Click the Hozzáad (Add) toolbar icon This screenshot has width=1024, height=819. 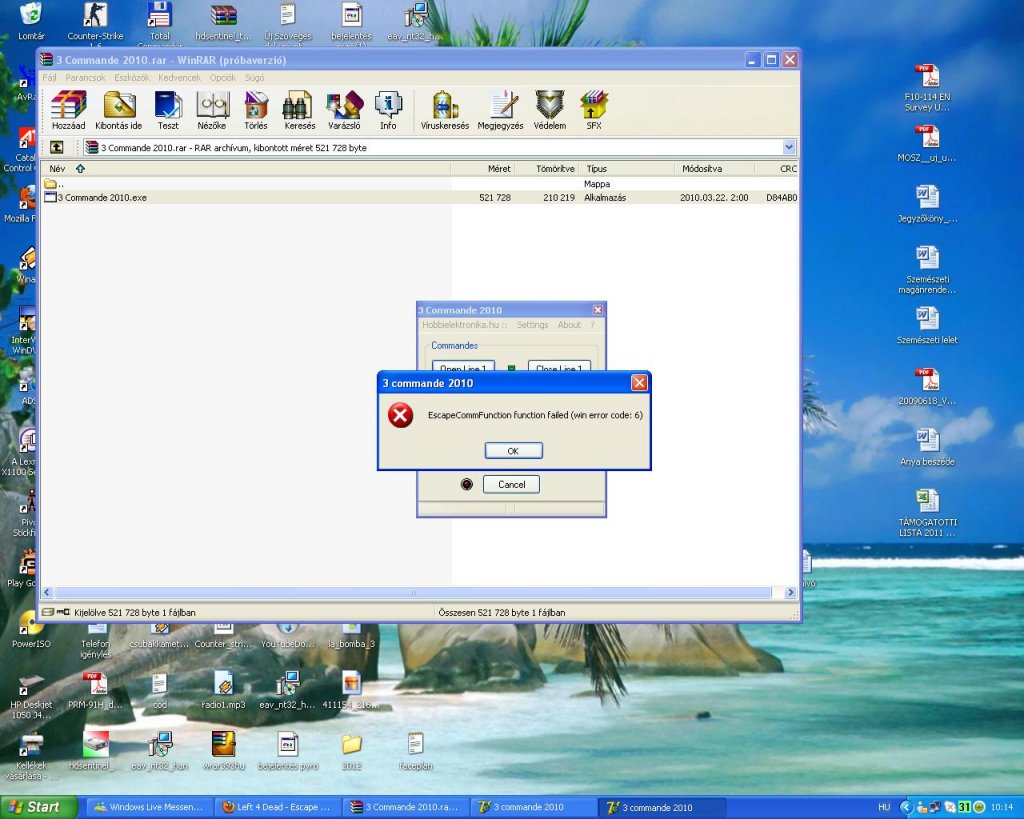[69, 110]
